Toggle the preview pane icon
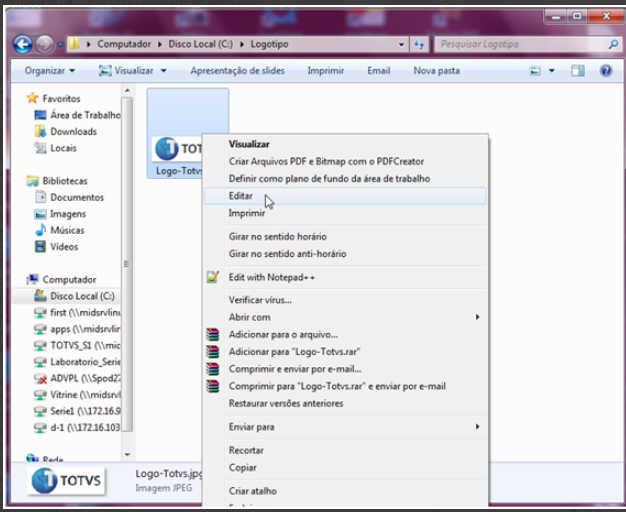The height and width of the screenshot is (512, 626). point(578,71)
